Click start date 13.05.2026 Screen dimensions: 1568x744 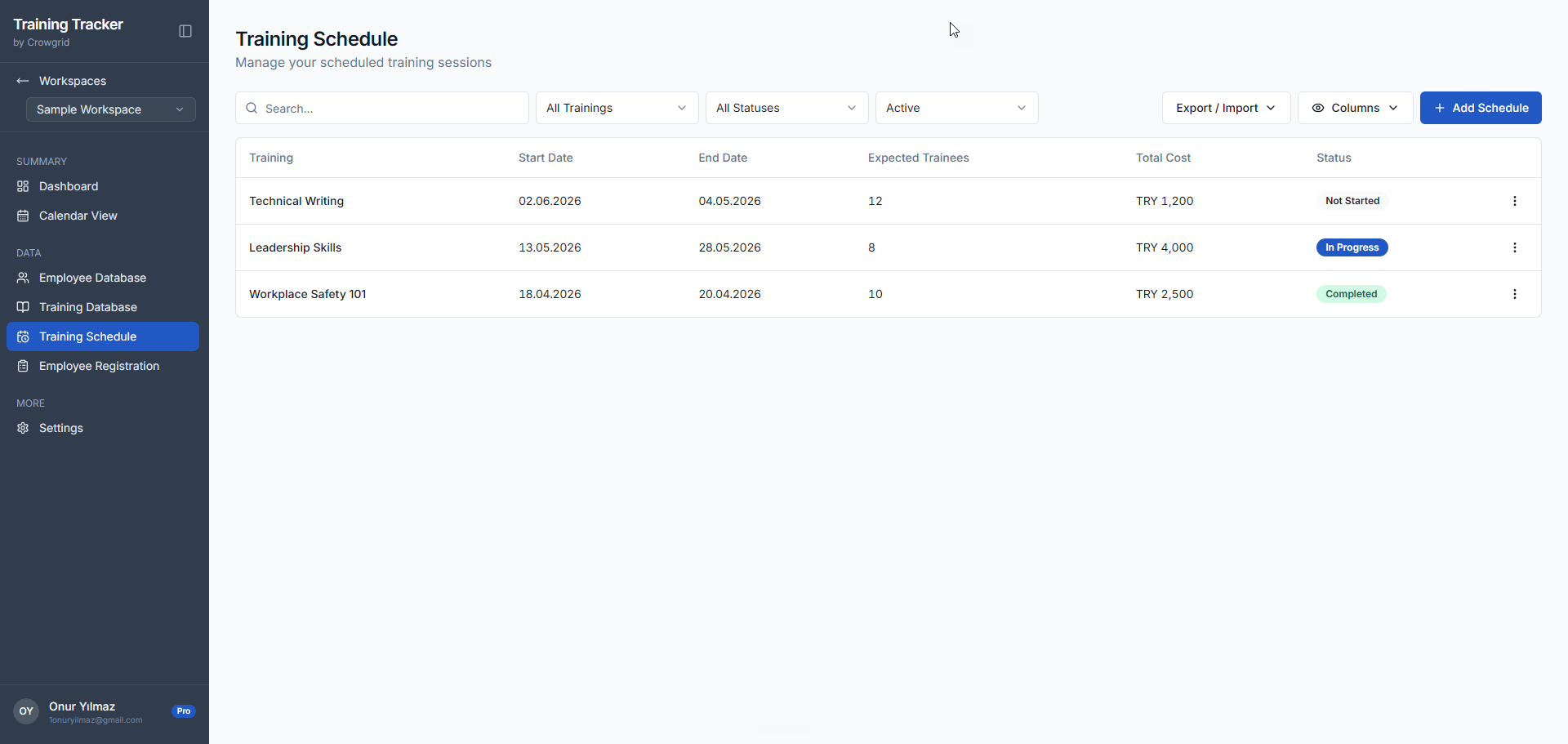tap(550, 247)
